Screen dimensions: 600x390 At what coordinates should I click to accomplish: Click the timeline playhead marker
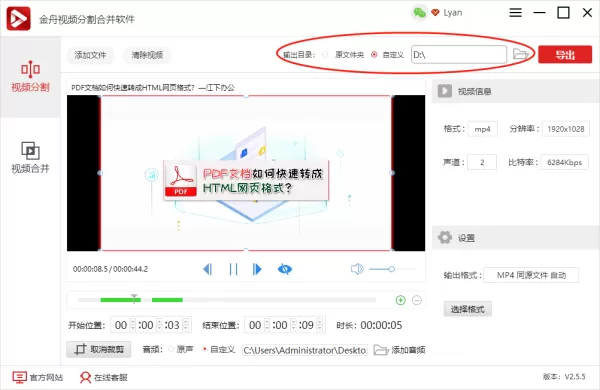pos(134,298)
